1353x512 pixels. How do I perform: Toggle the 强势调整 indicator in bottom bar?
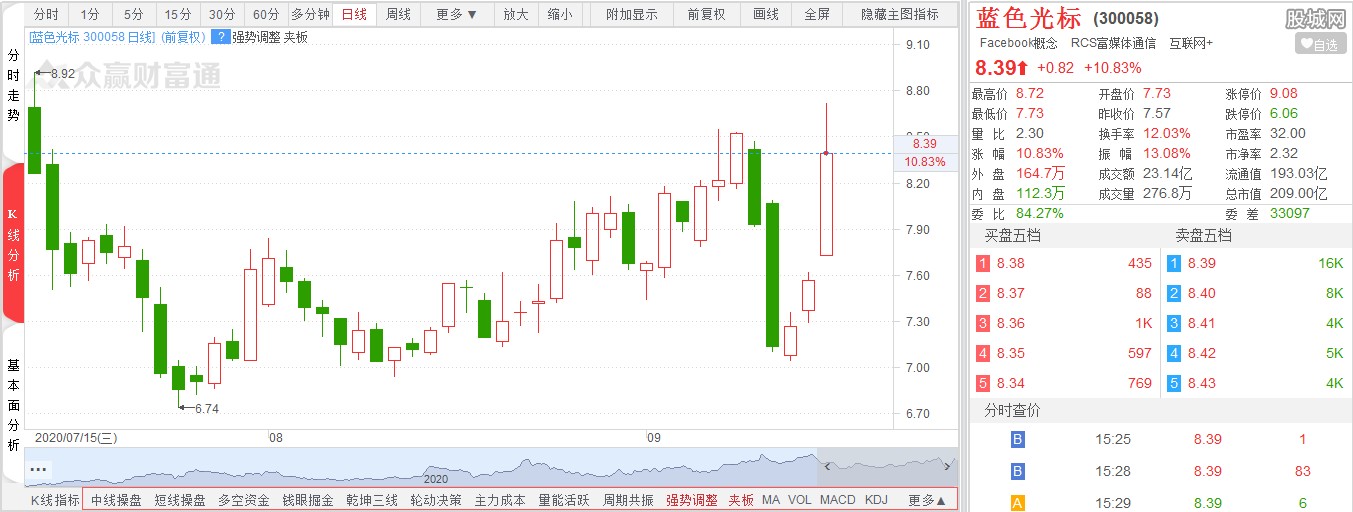tap(692, 500)
